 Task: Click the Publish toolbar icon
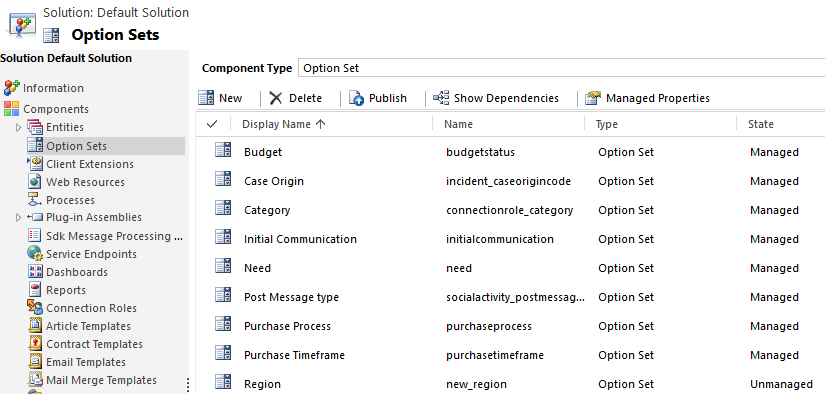tap(356, 98)
